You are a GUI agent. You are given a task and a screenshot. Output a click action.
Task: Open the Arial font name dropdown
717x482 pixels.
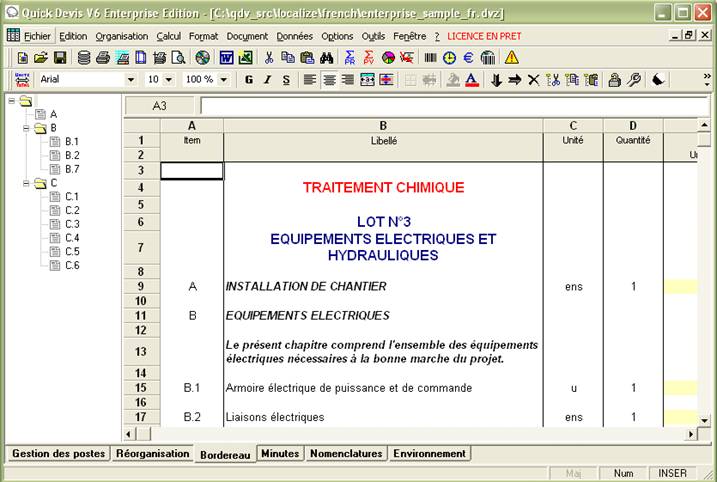tap(130, 80)
